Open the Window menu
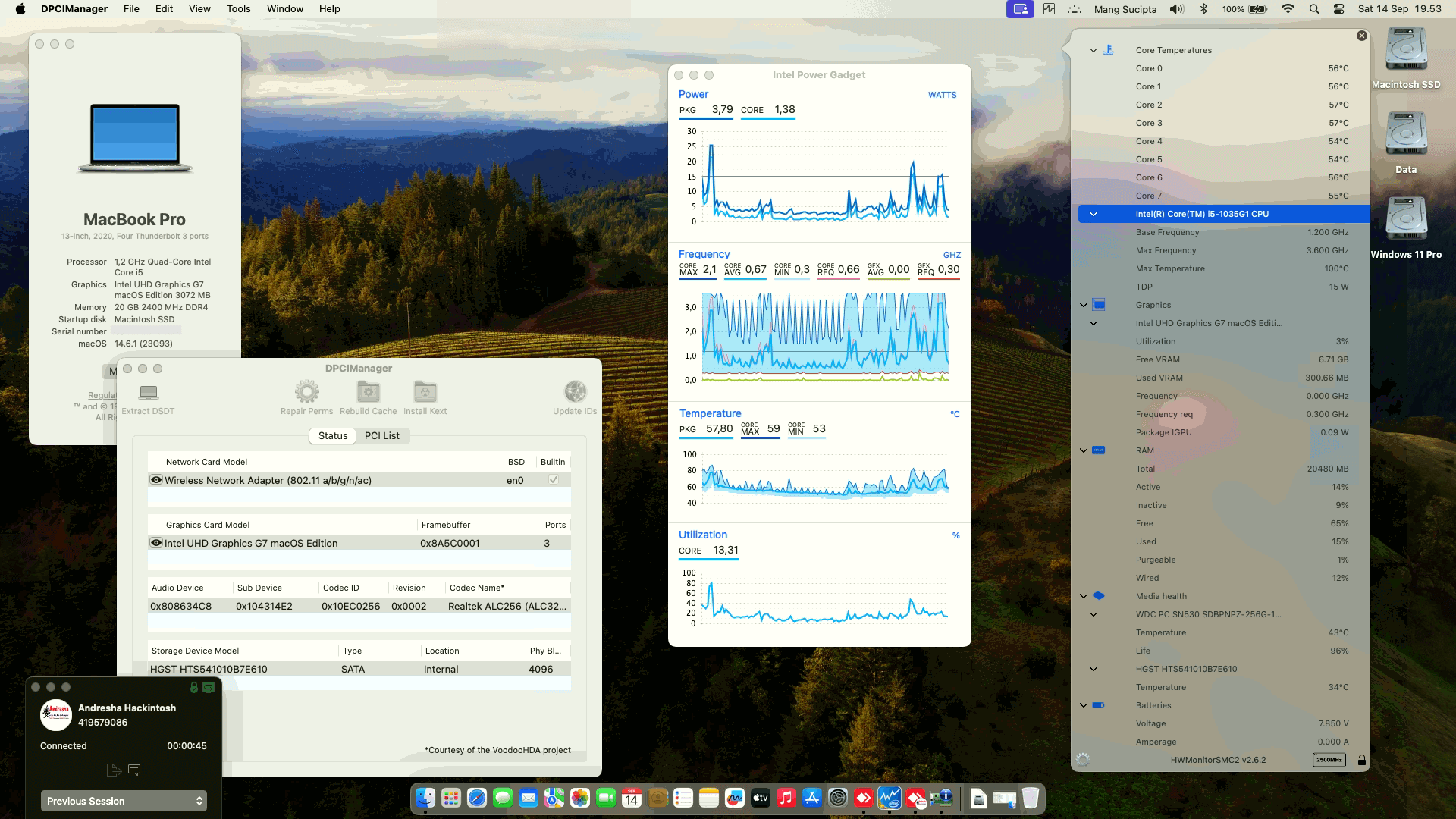 (x=285, y=9)
